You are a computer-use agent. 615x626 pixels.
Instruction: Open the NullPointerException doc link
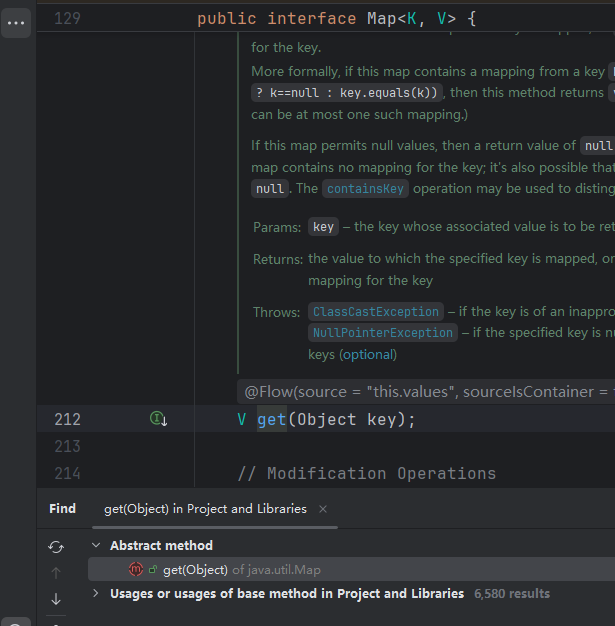(383, 333)
